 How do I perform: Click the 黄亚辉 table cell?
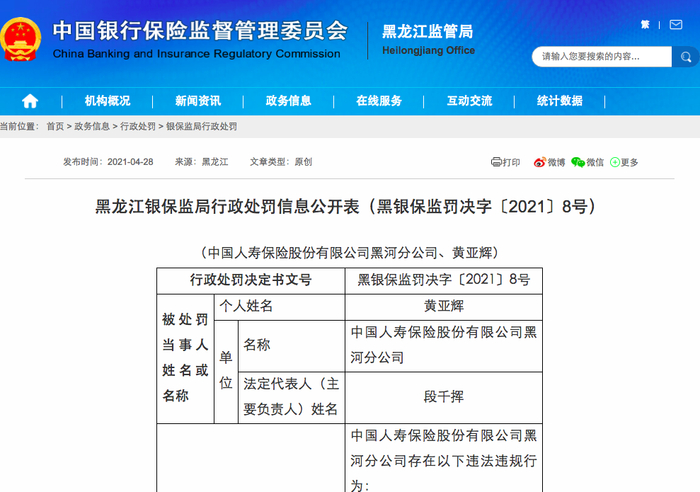coord(444,307)
